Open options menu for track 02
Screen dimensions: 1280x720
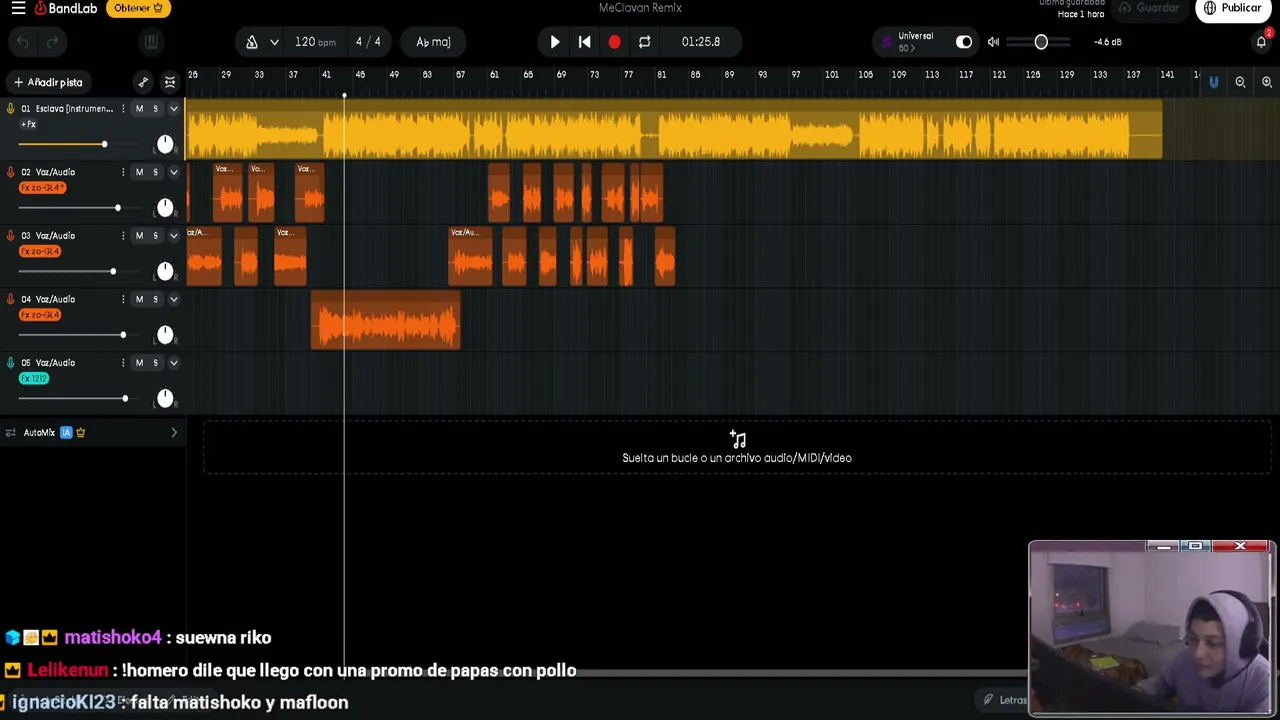pyautogui.click(x=123, y=172)
